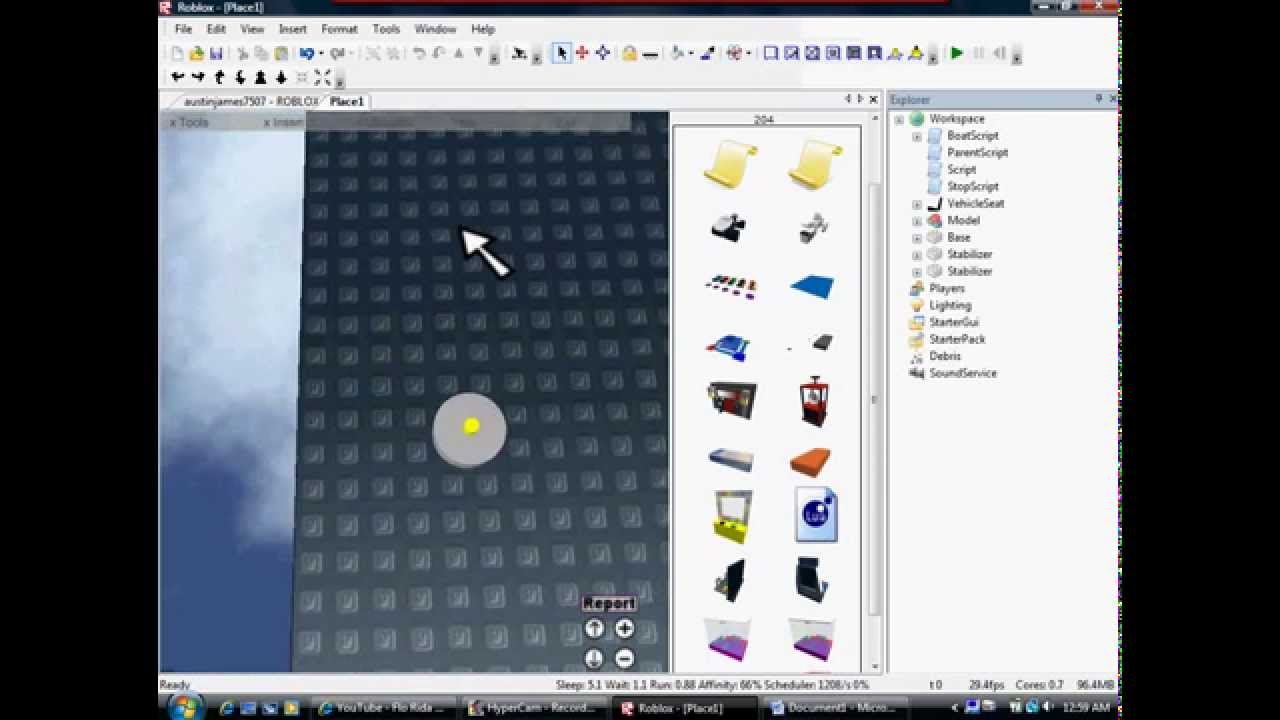Click the camera zoom in icon on toolbar
Image resolution: width=1280 pixels, height=720 pixels.
(x=261, y=77)
